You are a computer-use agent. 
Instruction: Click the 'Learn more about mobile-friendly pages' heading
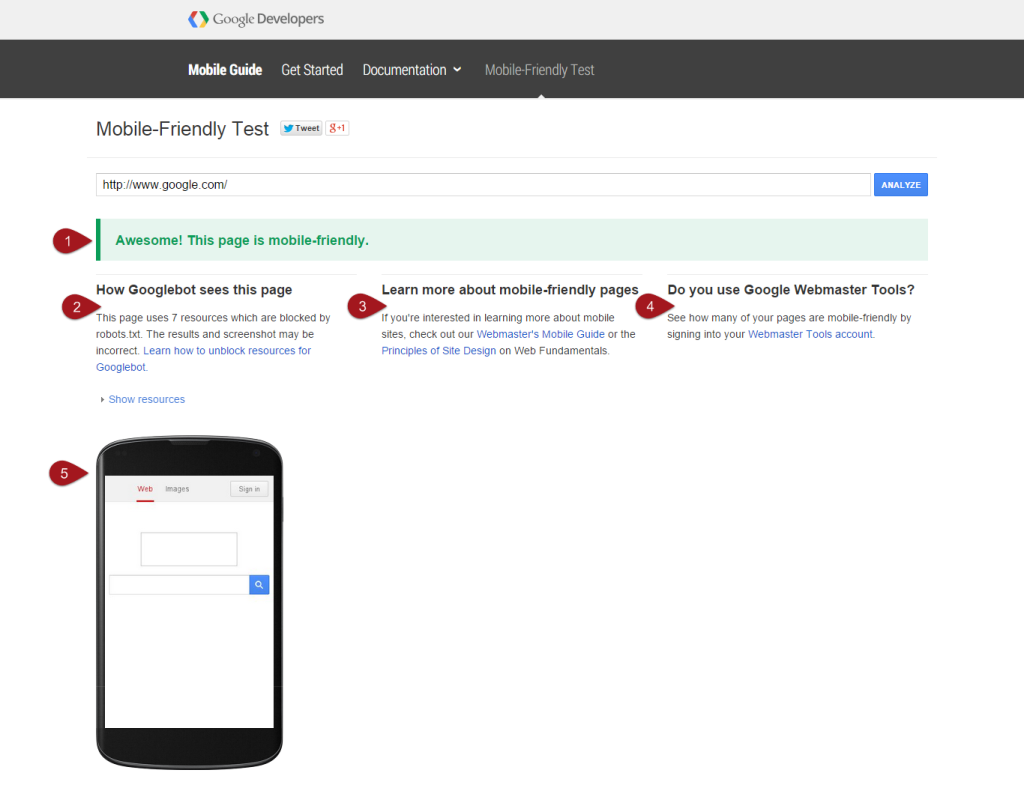tap(510, 289)
